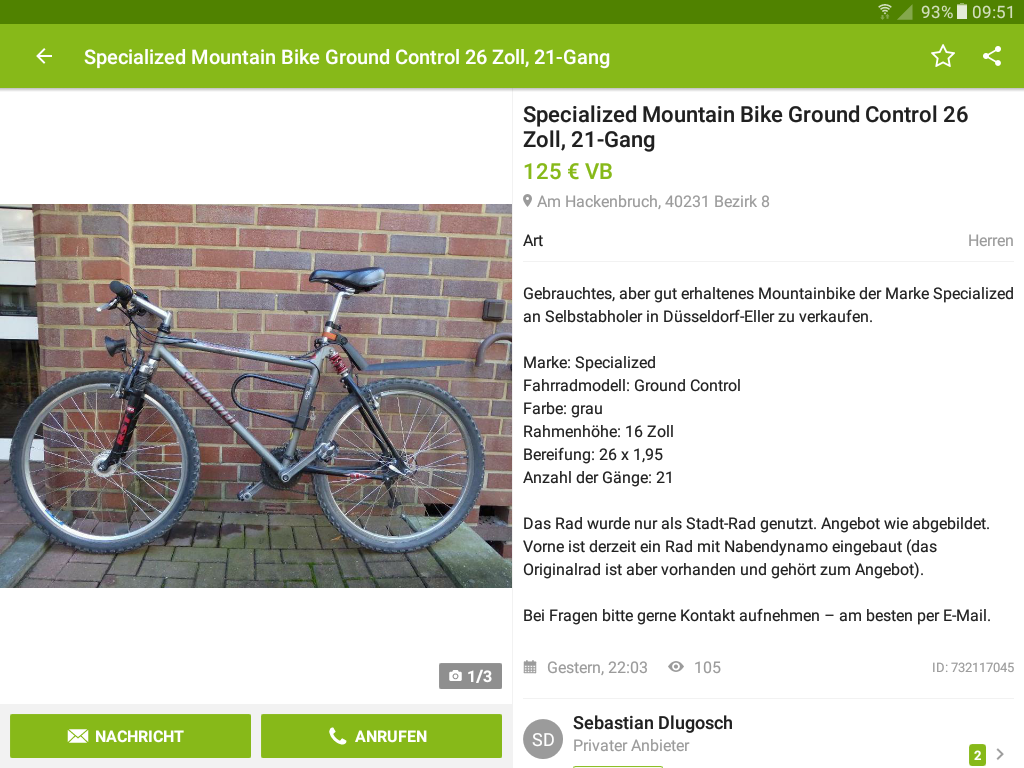Open seller Sebastian Dlugosch's profile

(x=653, y=723)
